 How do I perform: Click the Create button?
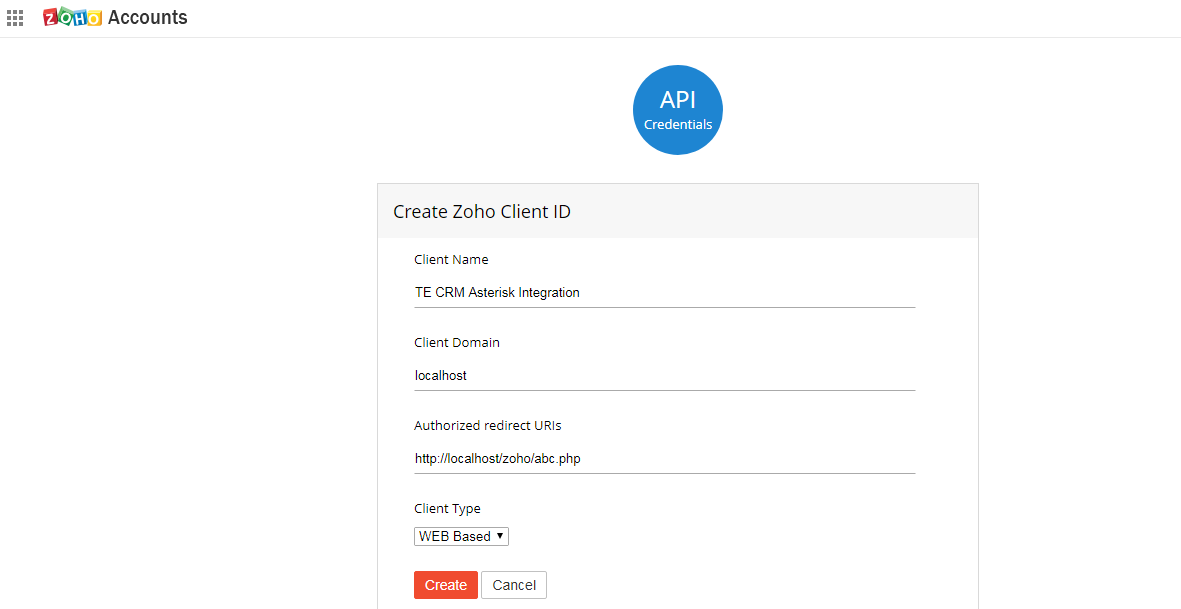(x=446, y=585)
